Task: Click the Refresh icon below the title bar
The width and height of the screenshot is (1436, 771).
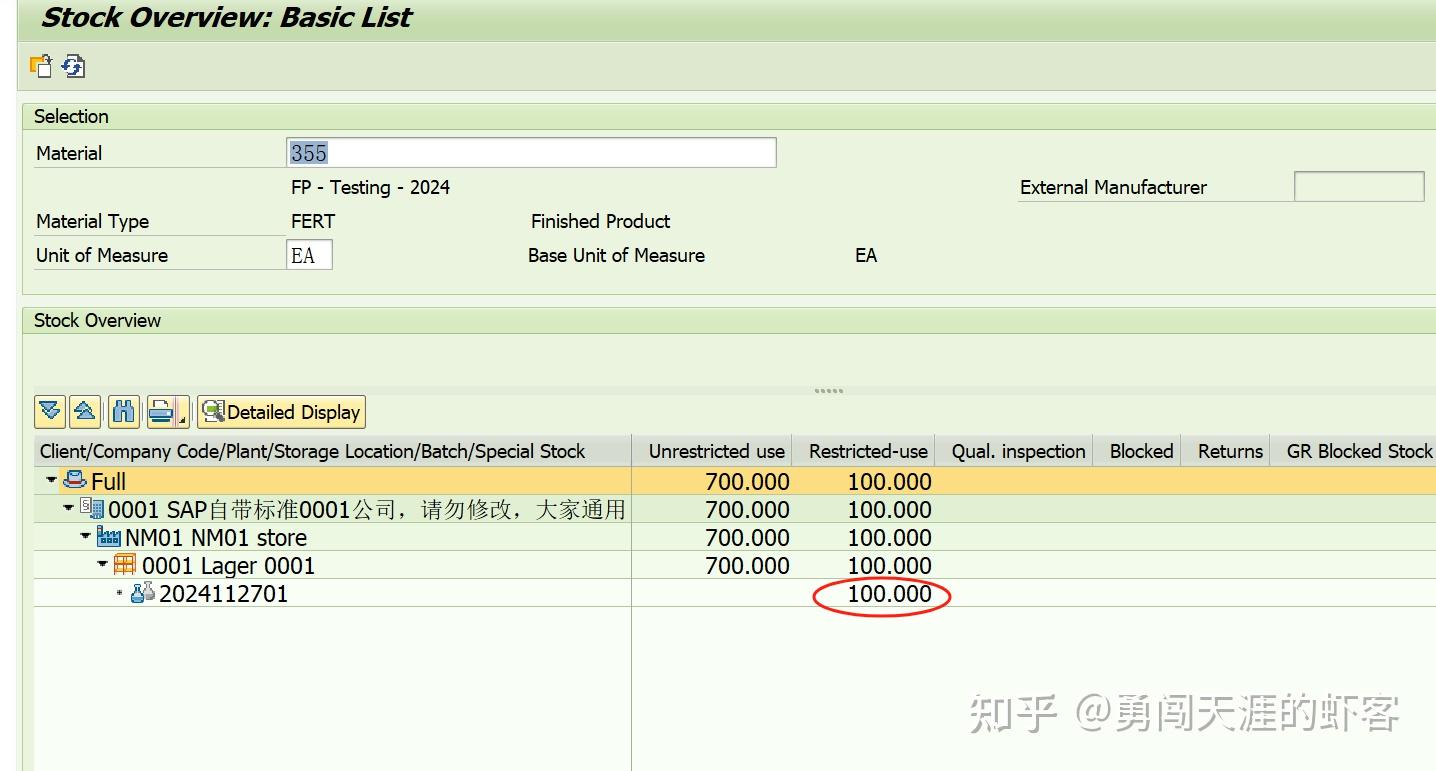Action: point(71,67)
